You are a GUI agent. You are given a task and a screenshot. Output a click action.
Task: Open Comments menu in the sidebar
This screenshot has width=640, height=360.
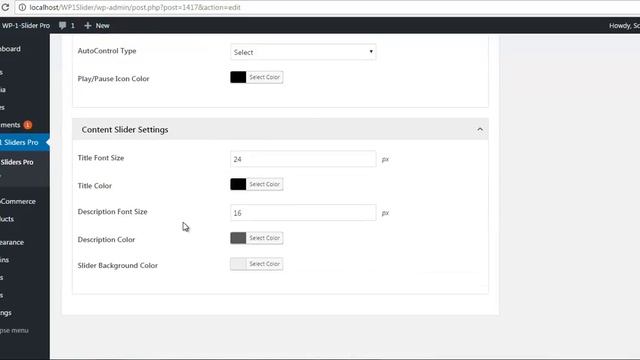point(10,125)
